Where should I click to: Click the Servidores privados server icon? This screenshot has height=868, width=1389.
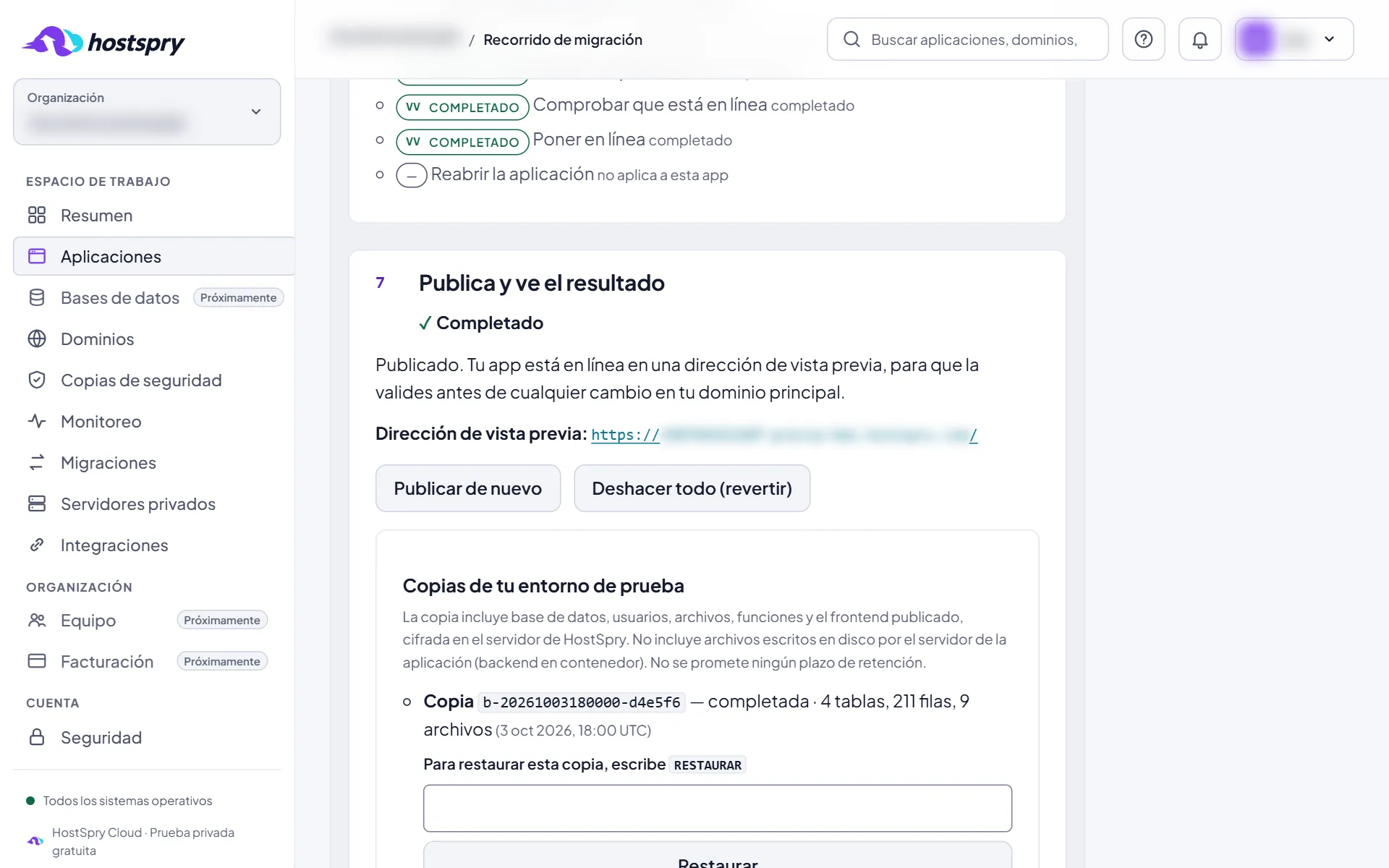pyautogui.click(x=37, y=504)
